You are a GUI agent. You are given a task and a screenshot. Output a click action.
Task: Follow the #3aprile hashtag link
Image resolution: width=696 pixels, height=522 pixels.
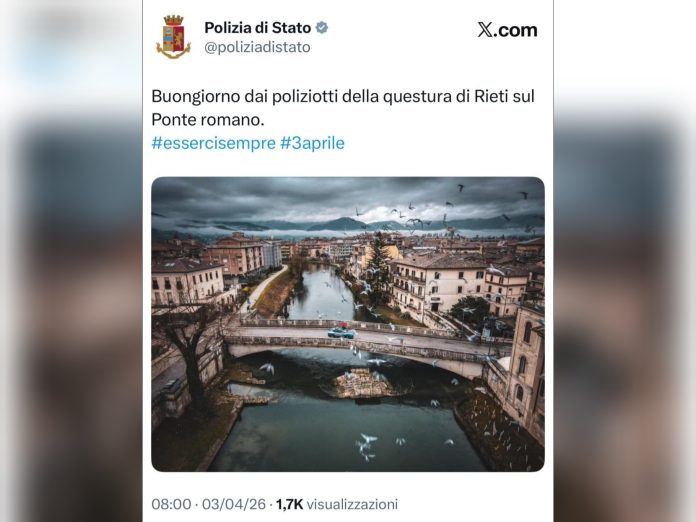312,143
